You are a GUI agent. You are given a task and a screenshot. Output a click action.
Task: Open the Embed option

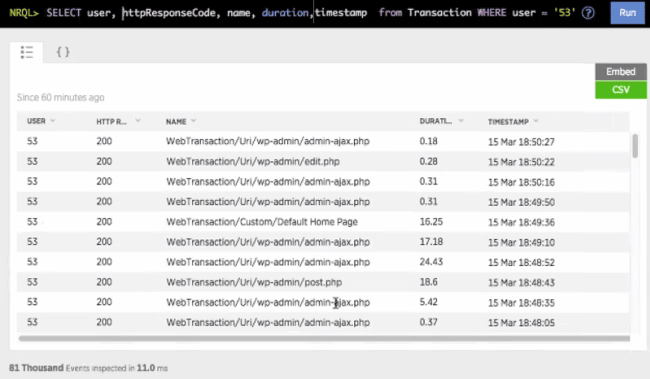click(621, 72)
